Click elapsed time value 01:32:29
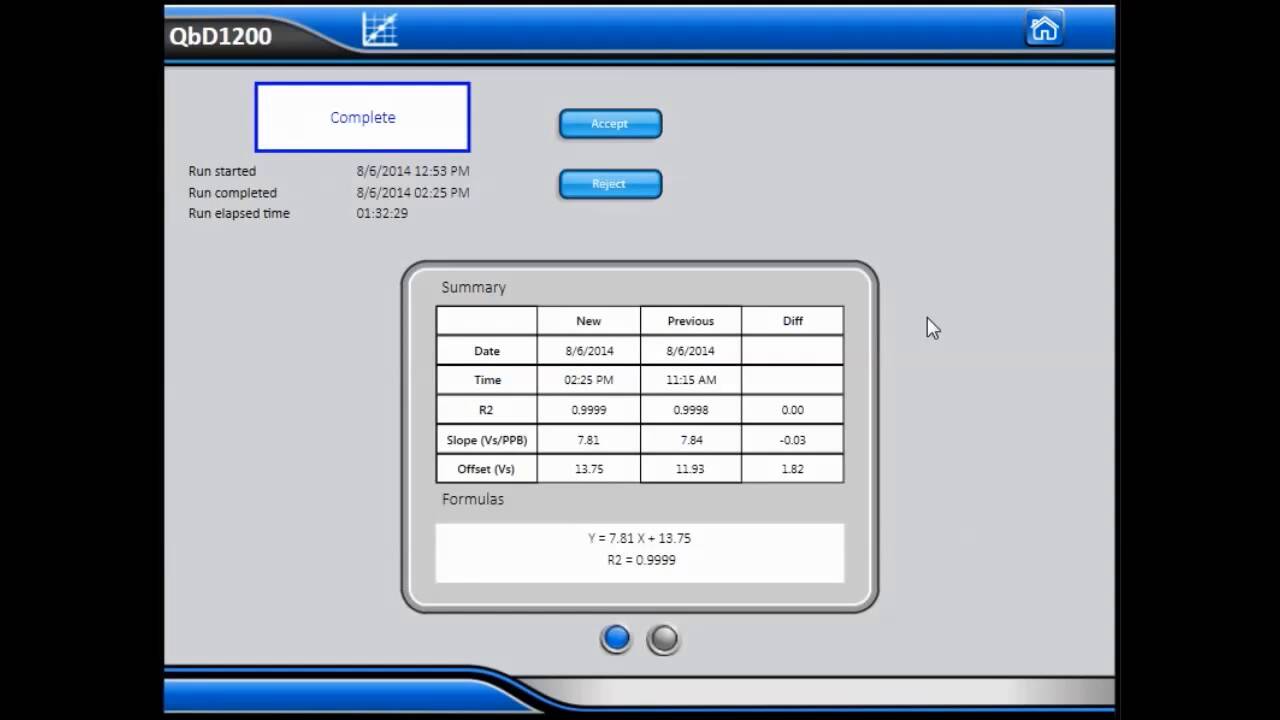Screen dimensions: 1280x720 click(x=382, y=213)
